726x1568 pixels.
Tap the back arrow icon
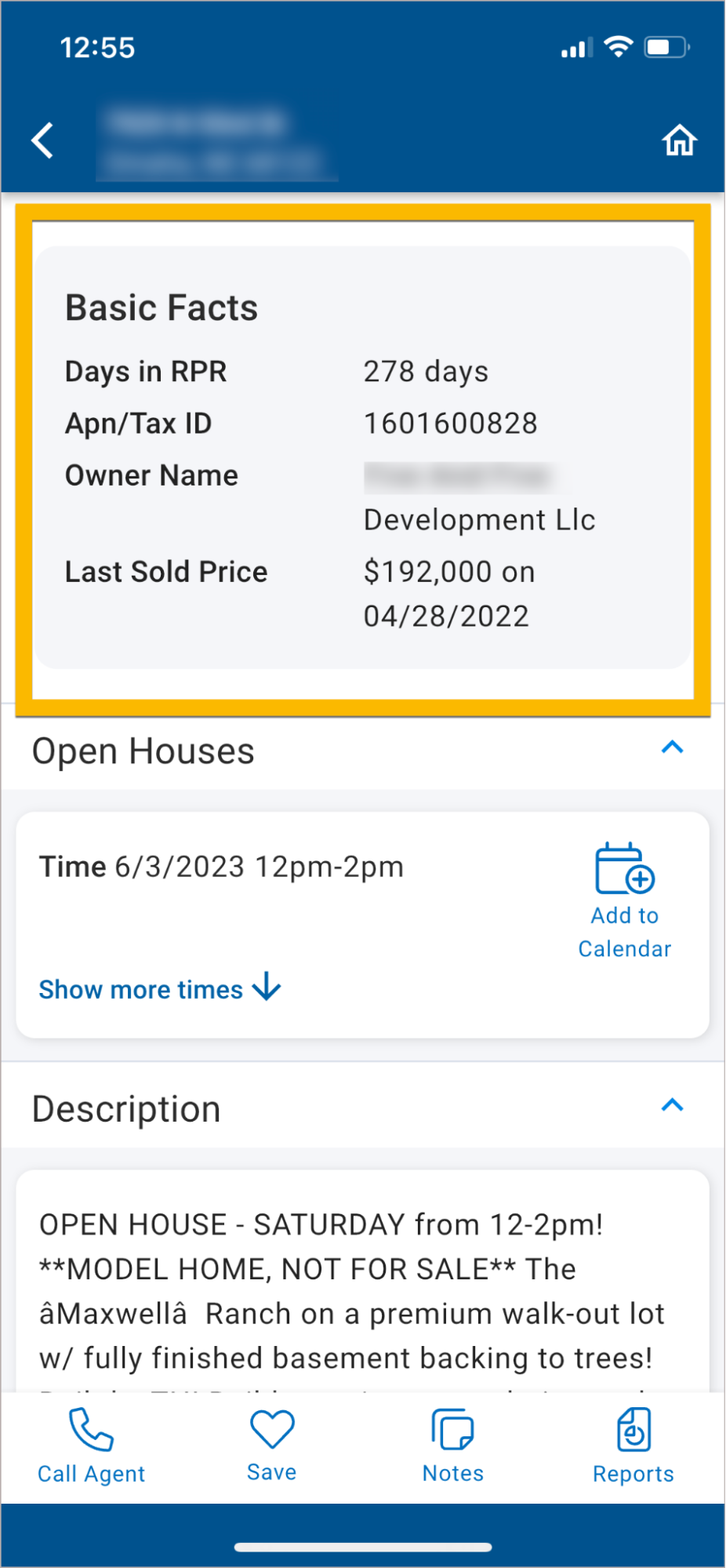43,141
